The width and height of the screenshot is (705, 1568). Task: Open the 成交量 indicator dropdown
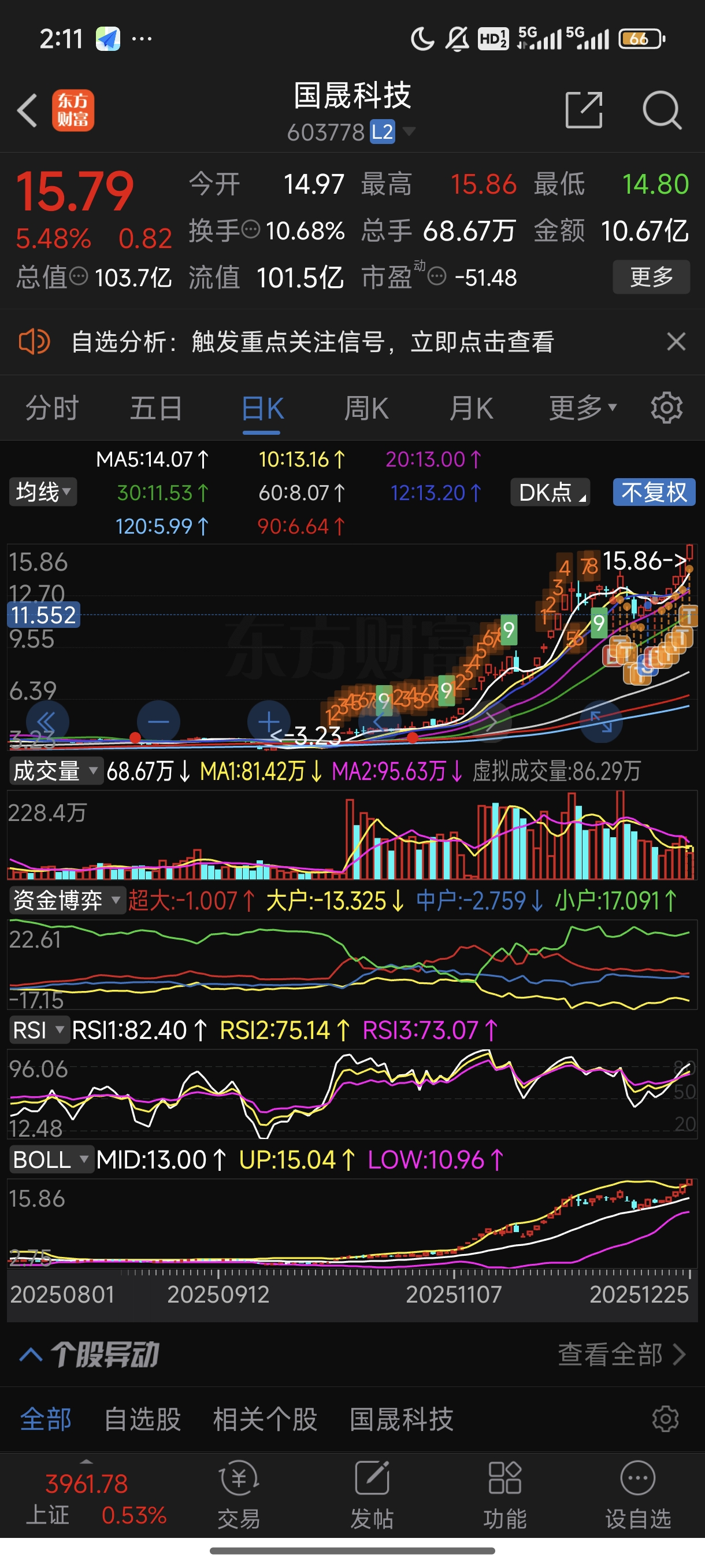(55, 771)
